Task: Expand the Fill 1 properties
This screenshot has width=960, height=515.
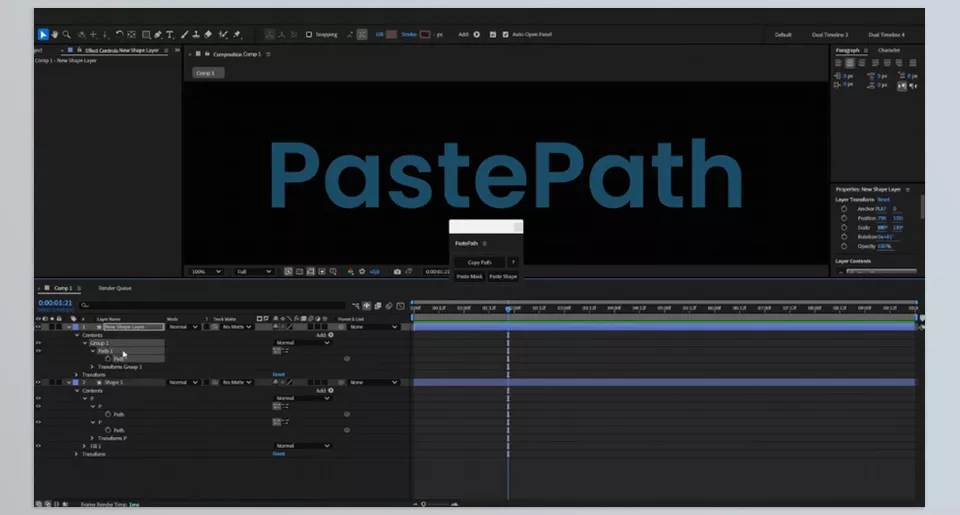Action: 85,446
